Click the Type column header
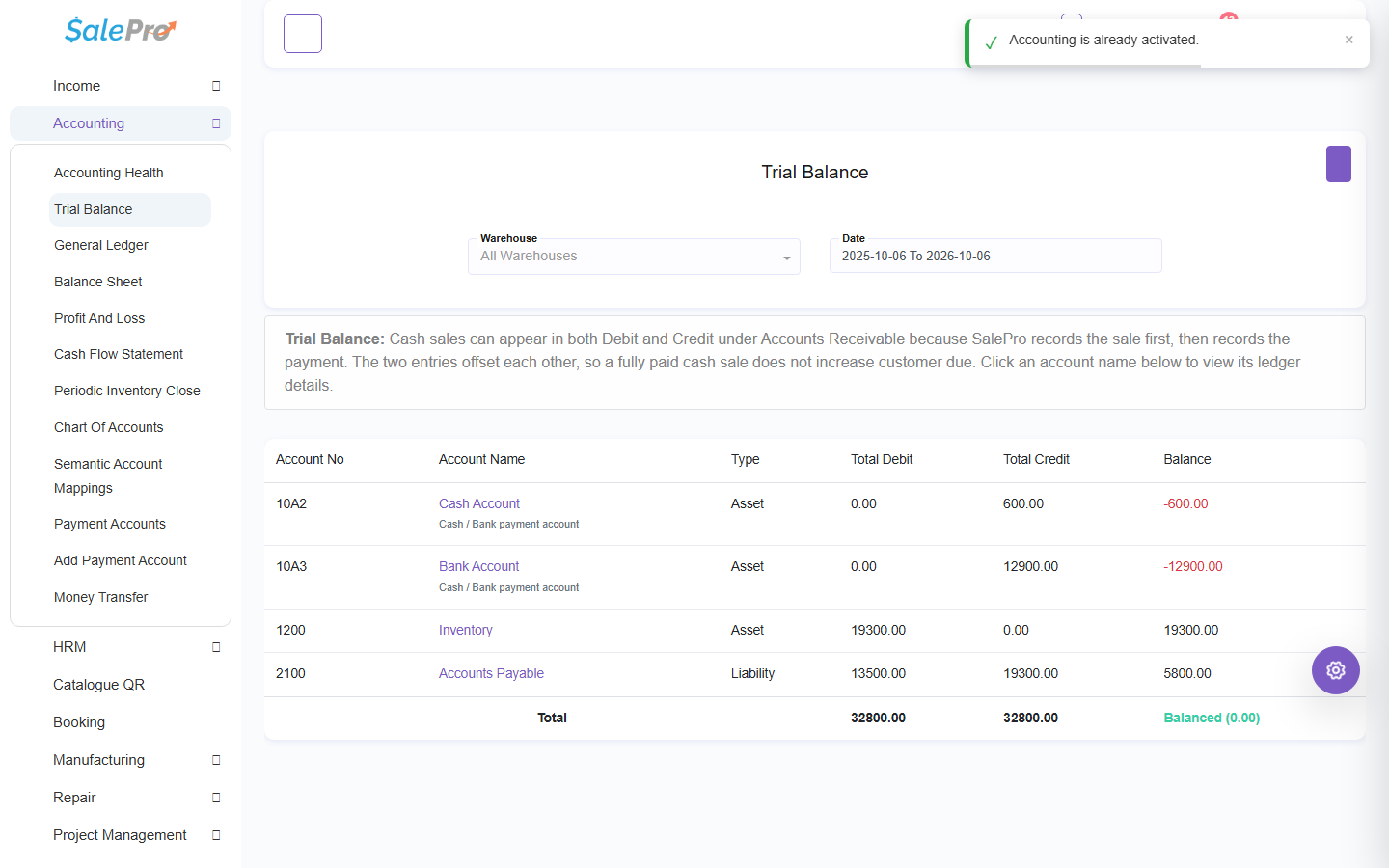The image size is (1389, 868). pos(746,459)
